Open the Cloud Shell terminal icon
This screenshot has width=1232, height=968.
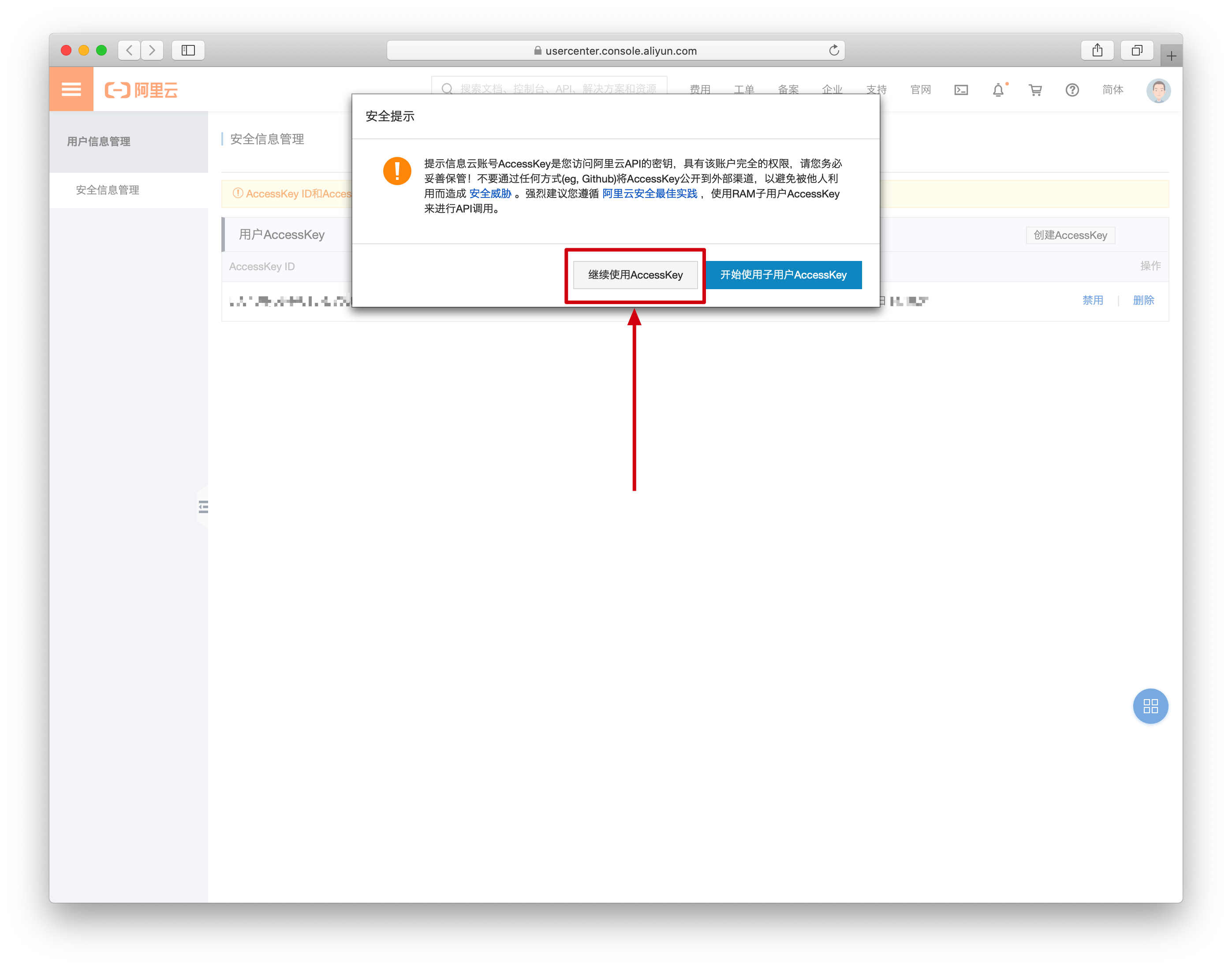tap(961, 89)
